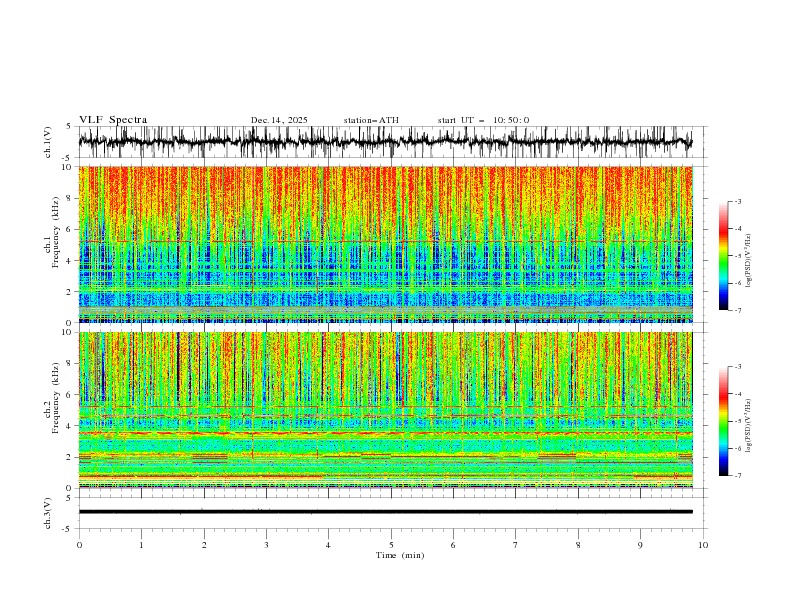Click the "VLF Spectra" title text
Image resolution: width=792 pixels, height=612 pixels.
(113, 120)
